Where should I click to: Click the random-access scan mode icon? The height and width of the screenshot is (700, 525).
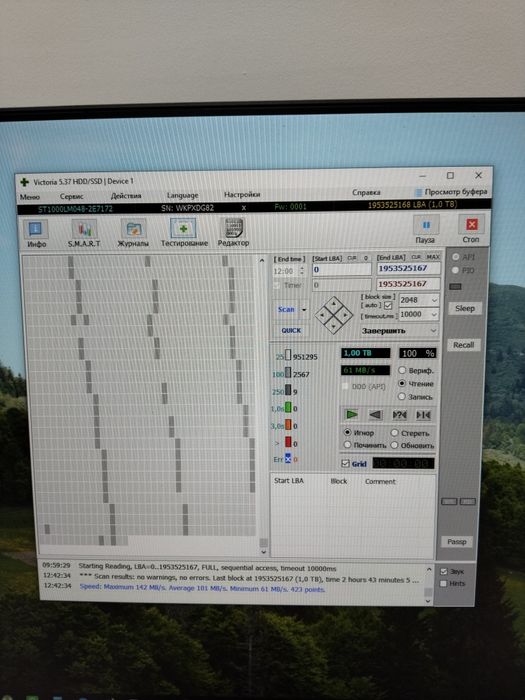coord(399,415)
